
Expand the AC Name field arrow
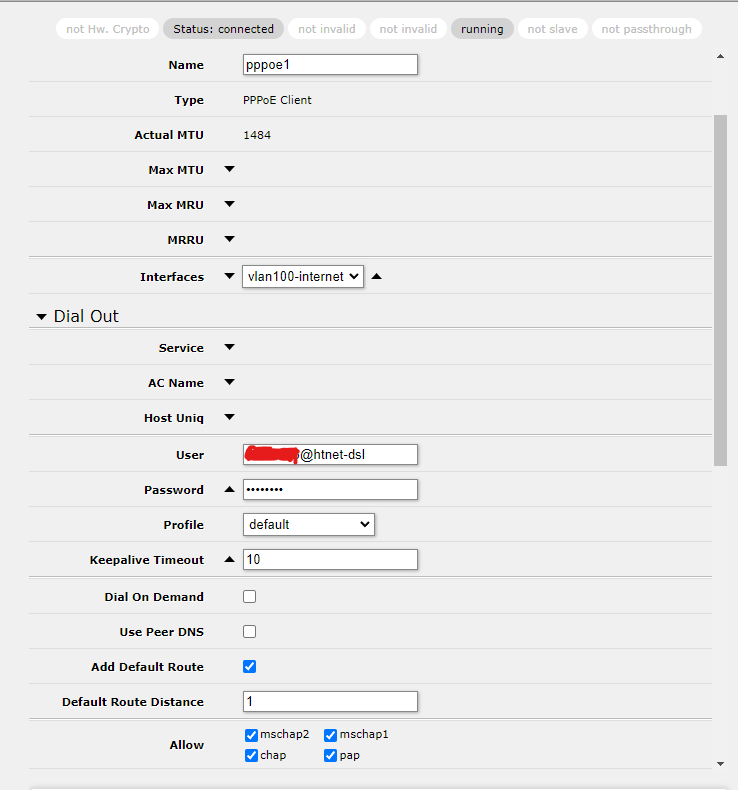[x=229, y=383]
